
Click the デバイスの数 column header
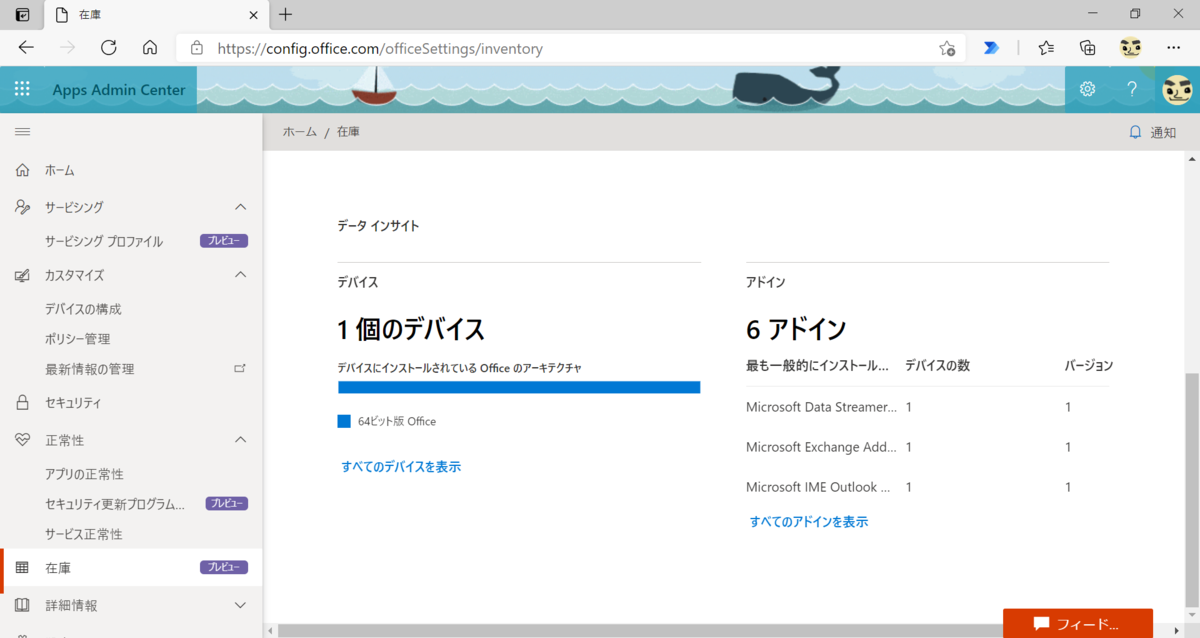[x=937, y=366]
